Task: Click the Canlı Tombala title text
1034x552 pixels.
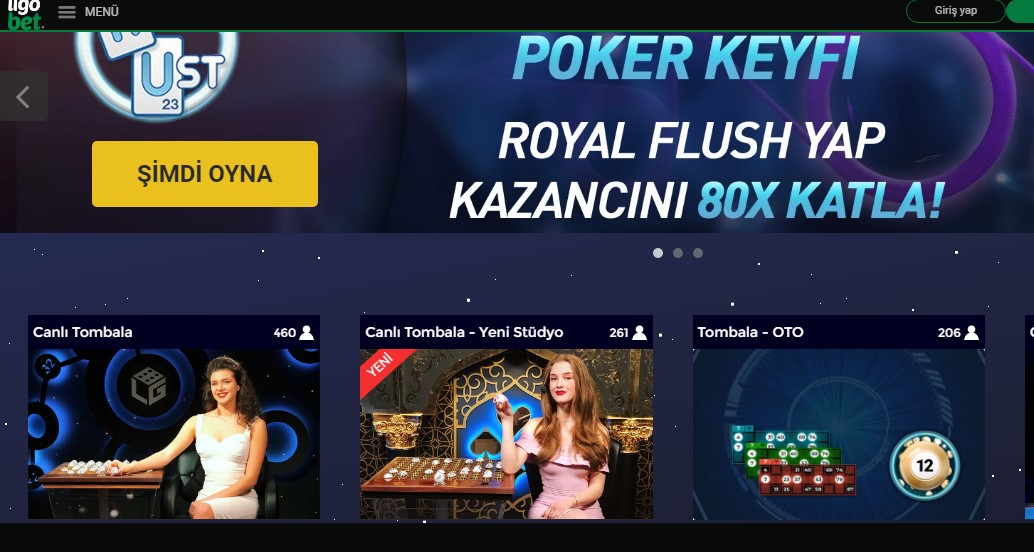Action: coord(82,332)
